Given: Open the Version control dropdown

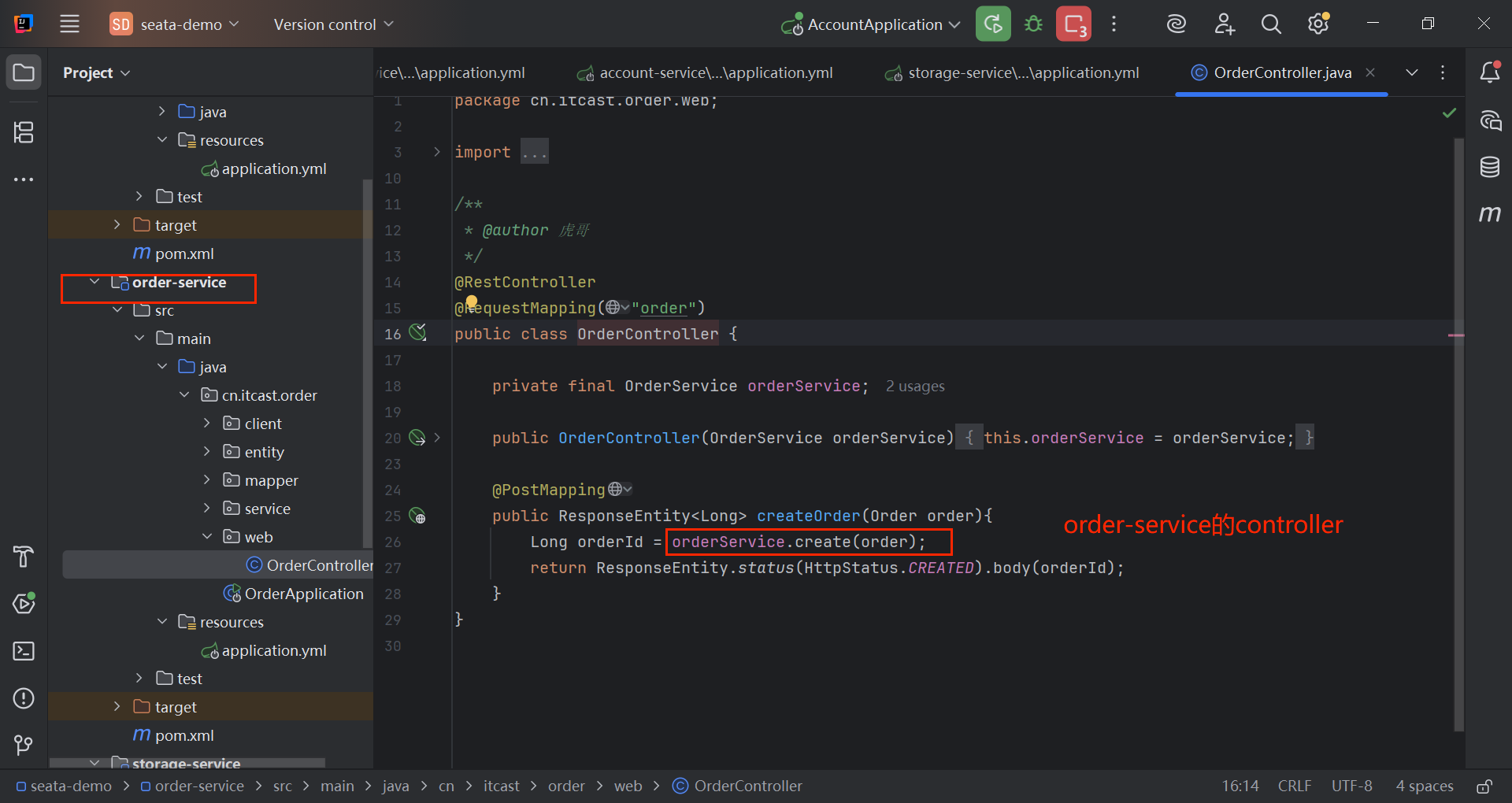Looking at the screenshot, I should click(333, 24).
